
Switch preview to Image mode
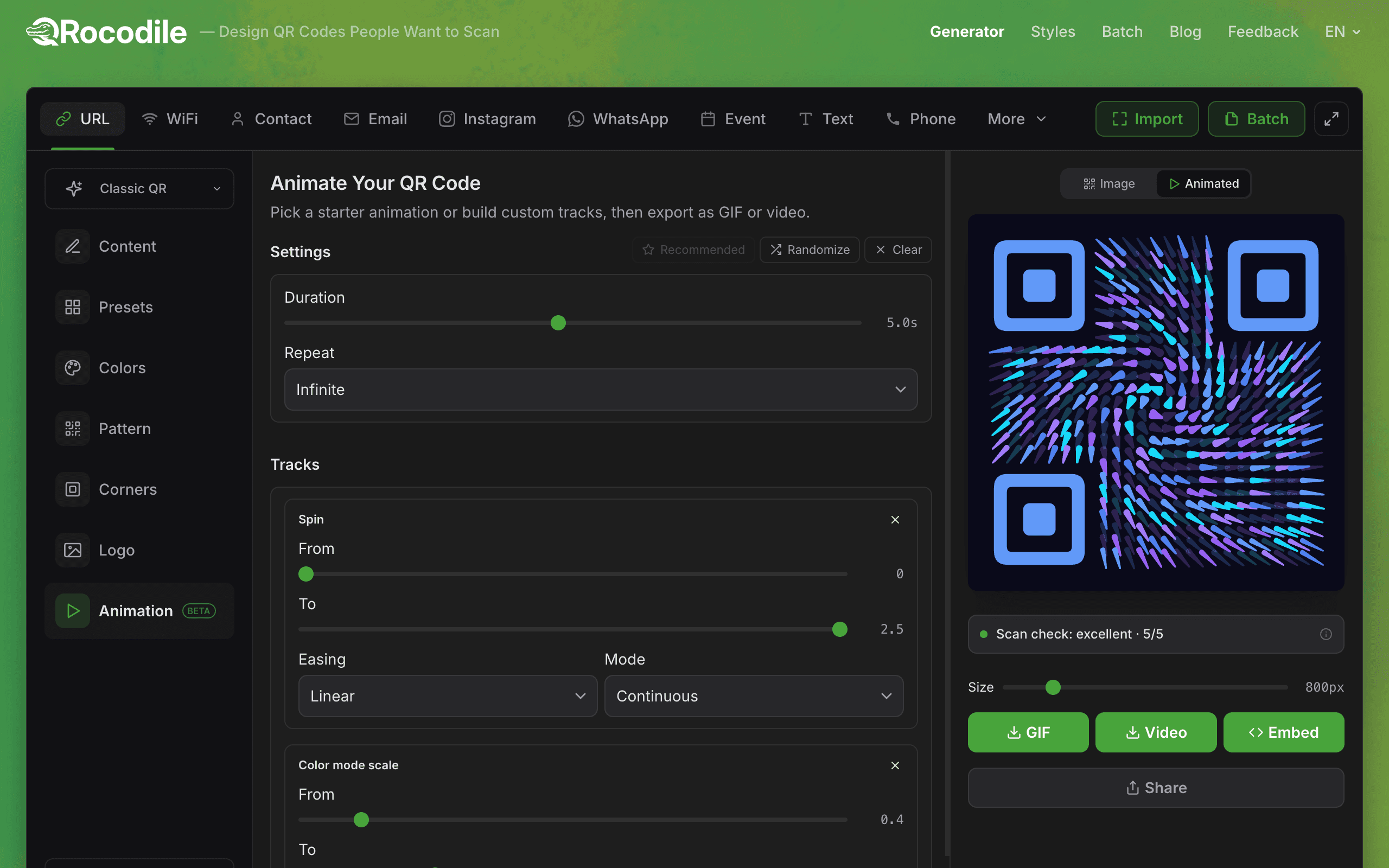click(x=1109, y=184)
